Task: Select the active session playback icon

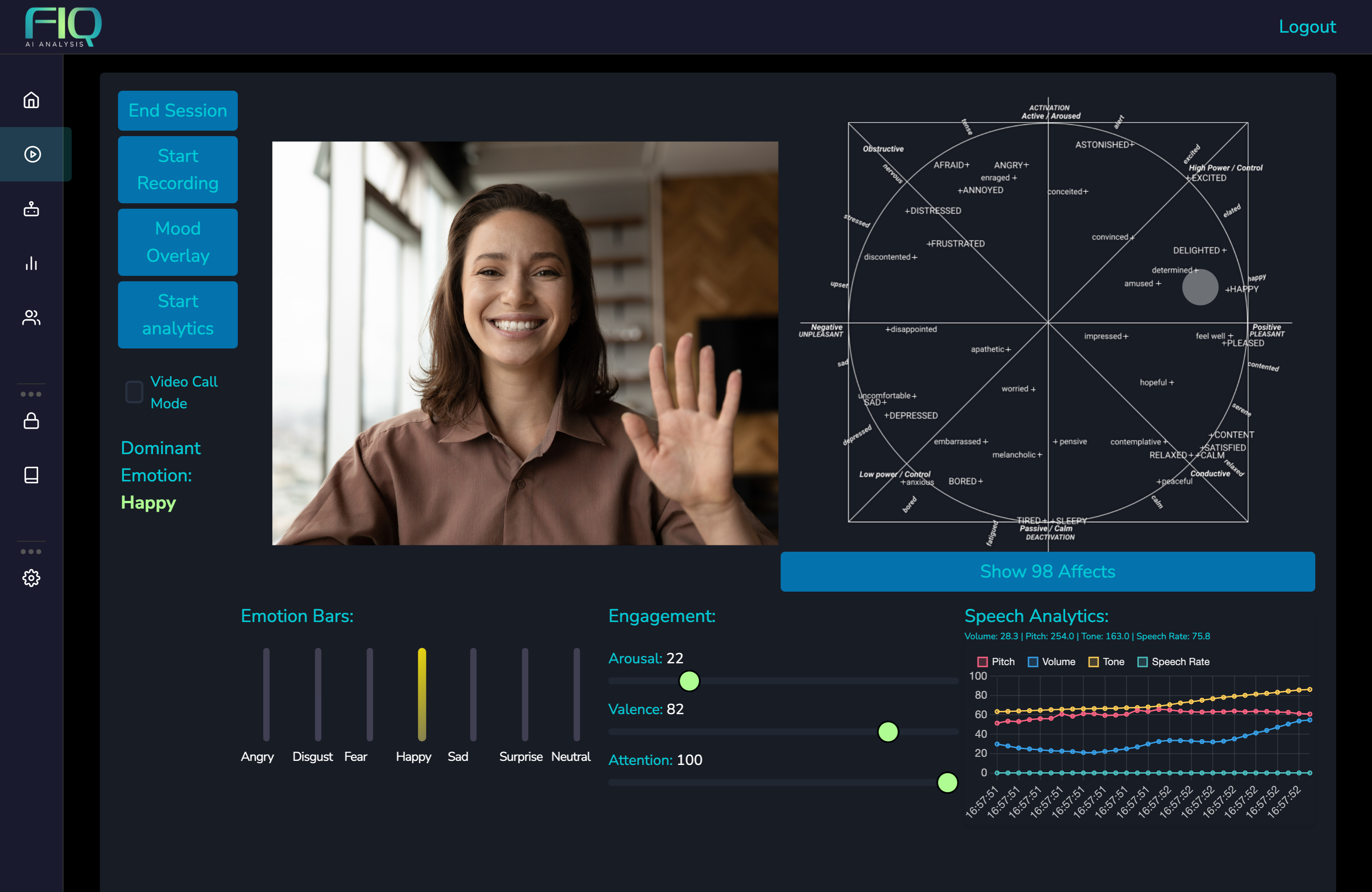Action: click(32, 154)
